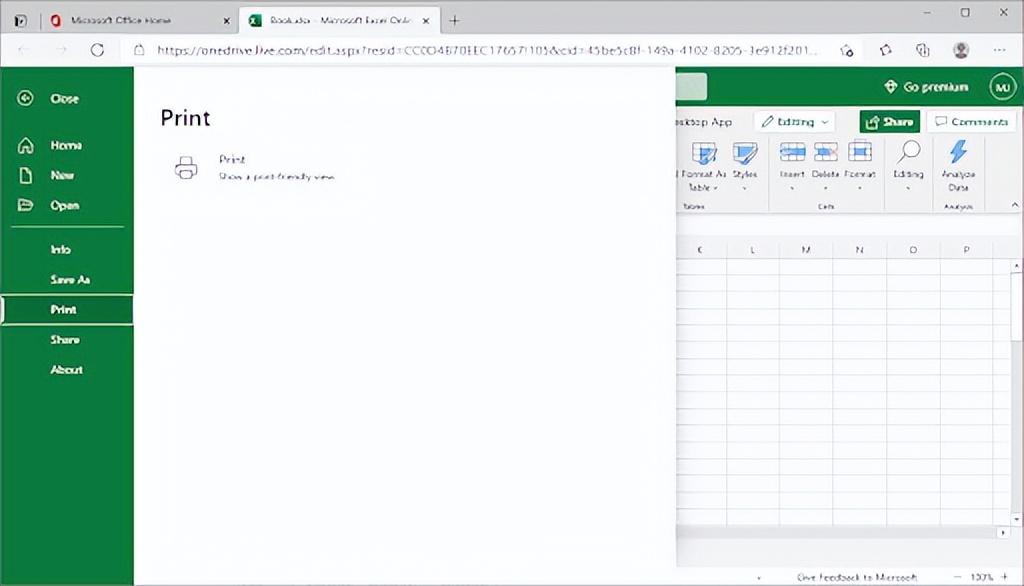1024x586 pixels.
Task: Click the browser forward arrow
Action: click(x=61, y=50)
